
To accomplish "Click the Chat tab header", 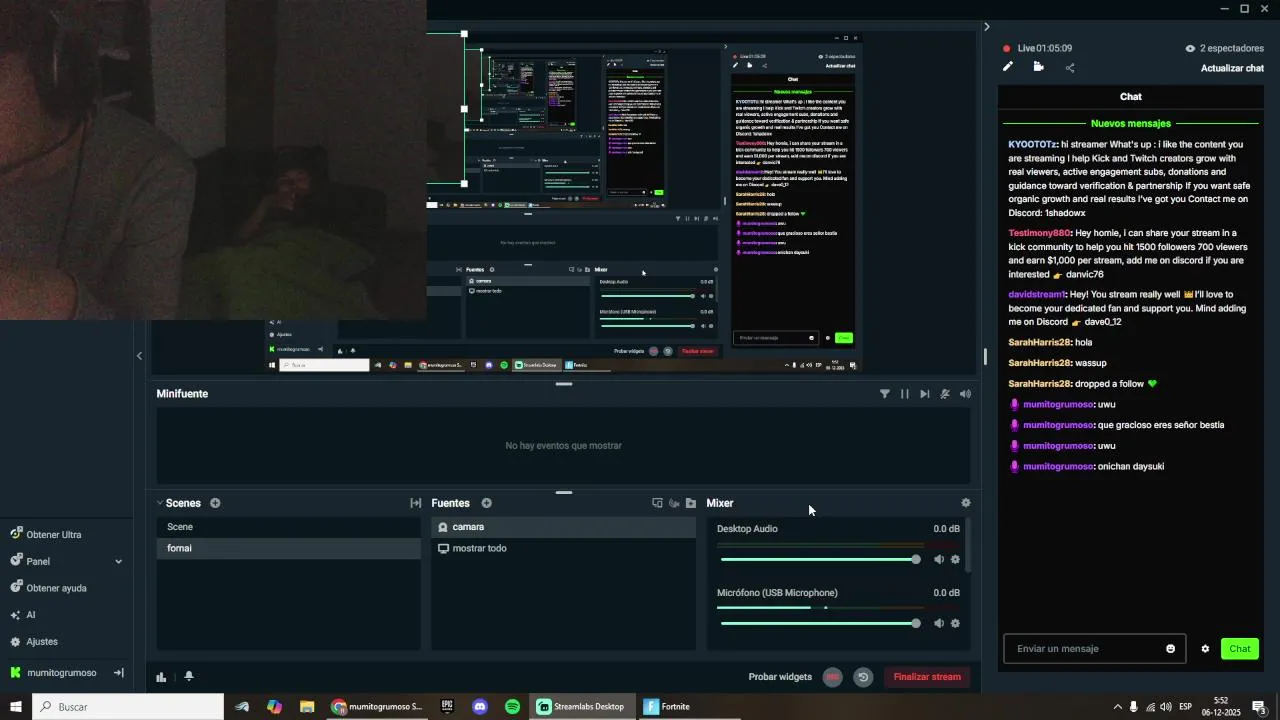I will (x=1131, y=97).
